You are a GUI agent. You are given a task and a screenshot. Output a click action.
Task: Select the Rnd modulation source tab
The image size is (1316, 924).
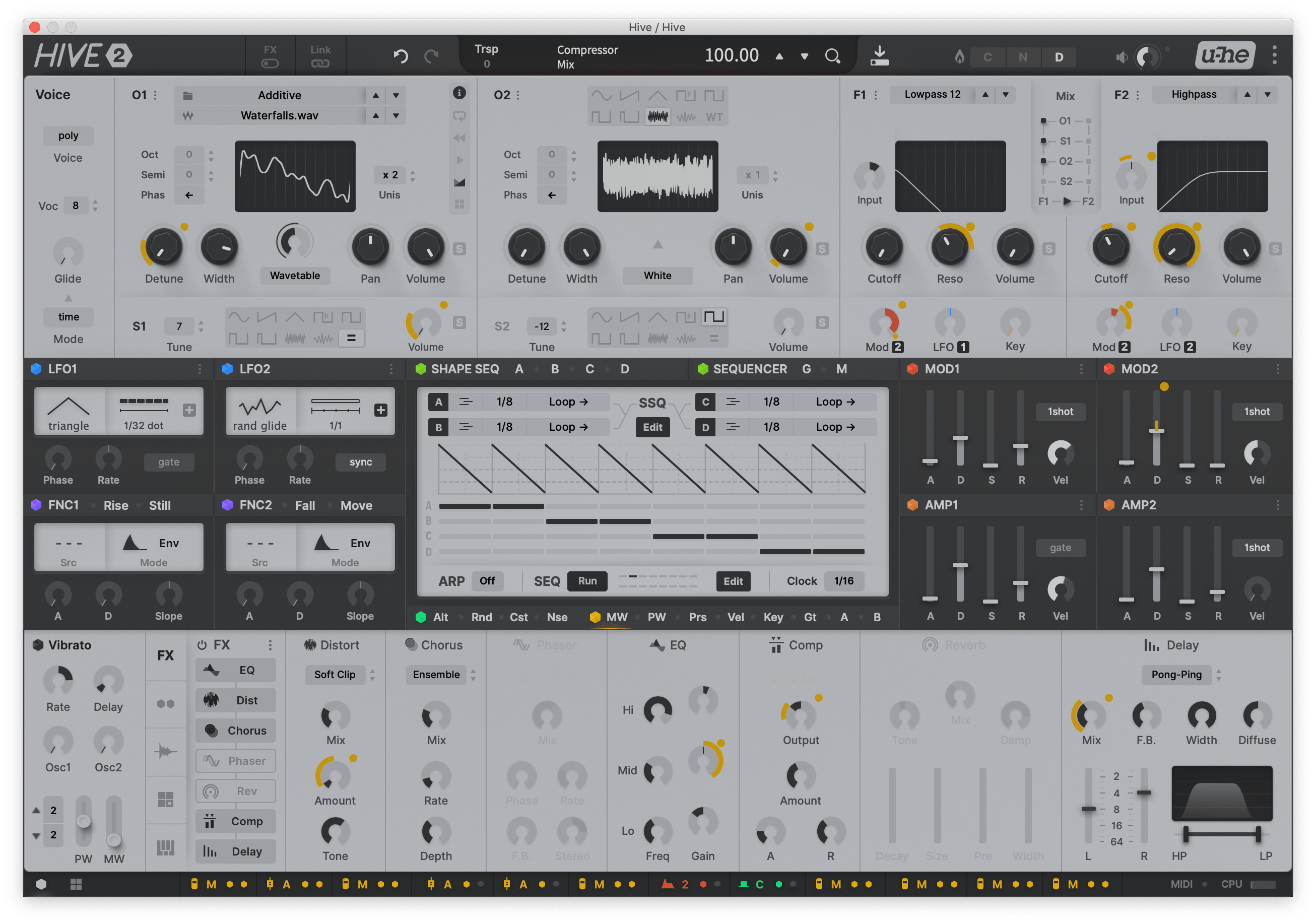[482, 617]
